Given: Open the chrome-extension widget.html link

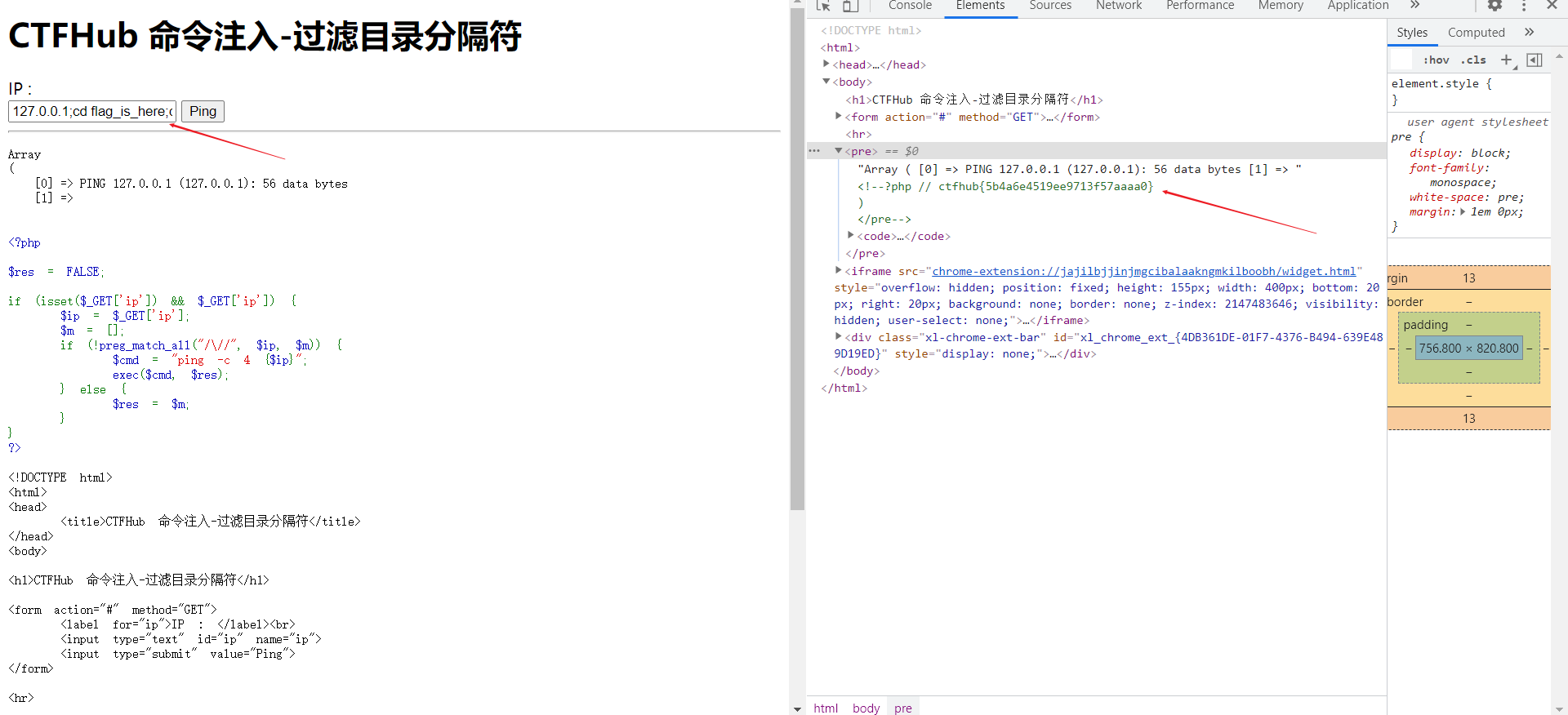Looking at the screenshot, I should click(1143, 271).
